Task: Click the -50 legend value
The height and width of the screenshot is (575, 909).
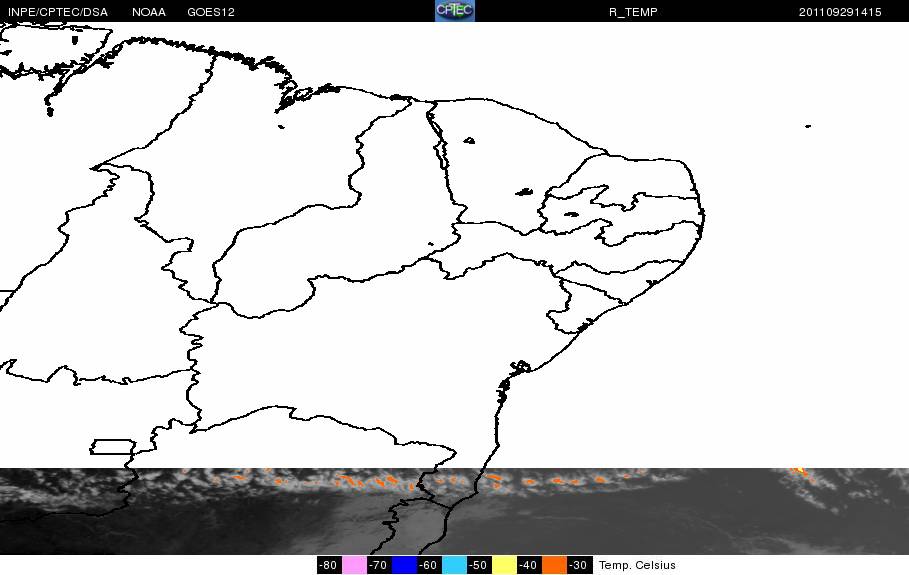Action: (x=478, y=565)
